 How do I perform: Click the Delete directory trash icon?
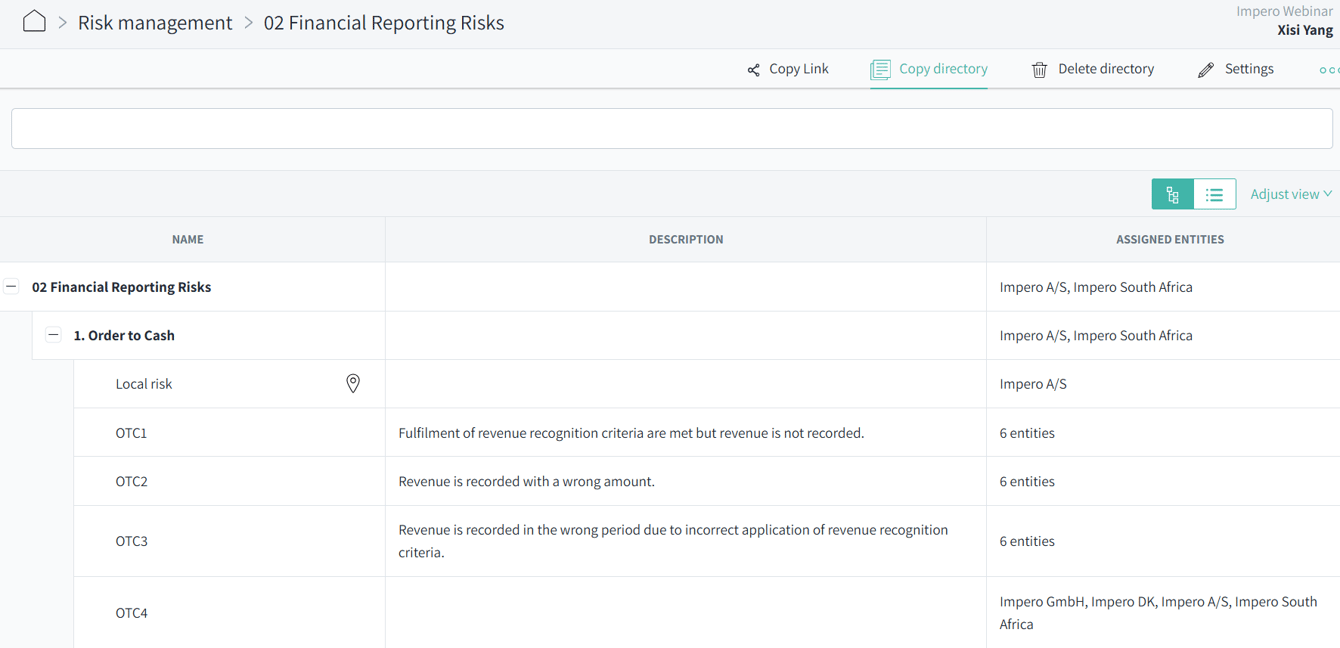1040,69
